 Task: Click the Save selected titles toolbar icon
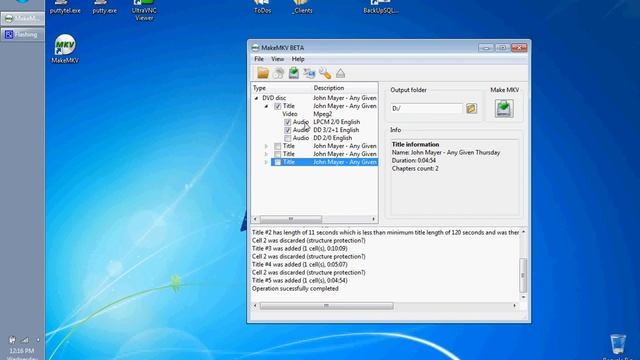pyautogui.click(x=294, y=73)
